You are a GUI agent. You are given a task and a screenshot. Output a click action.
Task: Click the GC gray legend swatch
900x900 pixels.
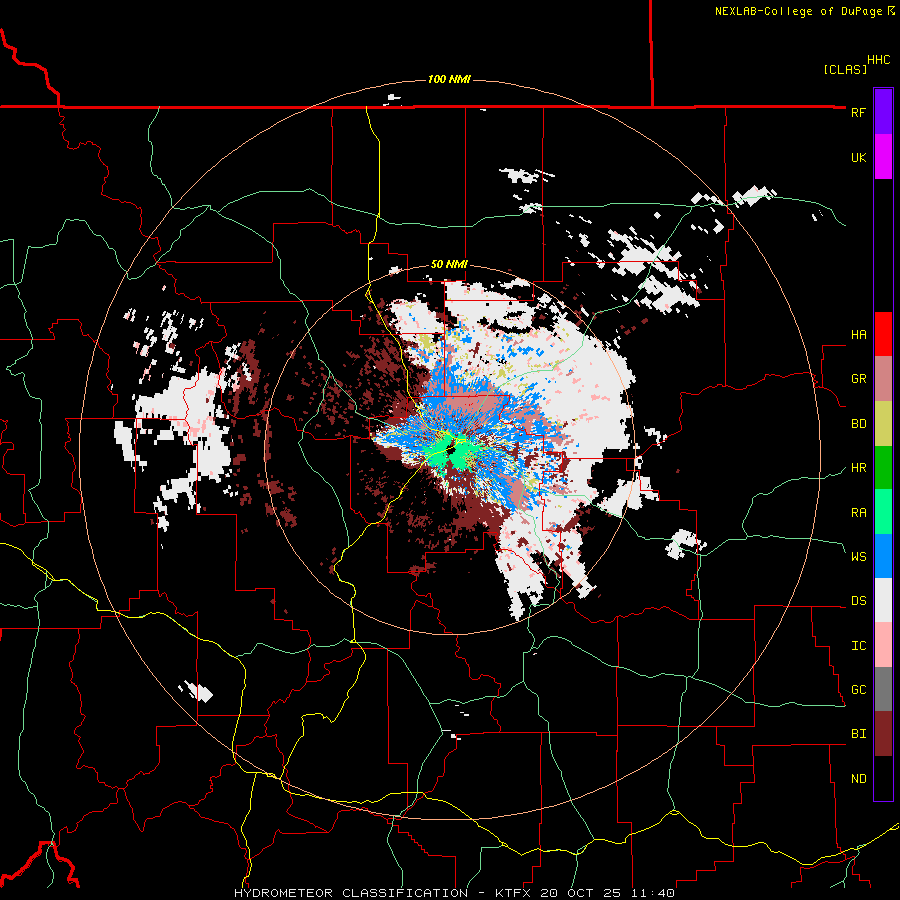tap(883, 689)
